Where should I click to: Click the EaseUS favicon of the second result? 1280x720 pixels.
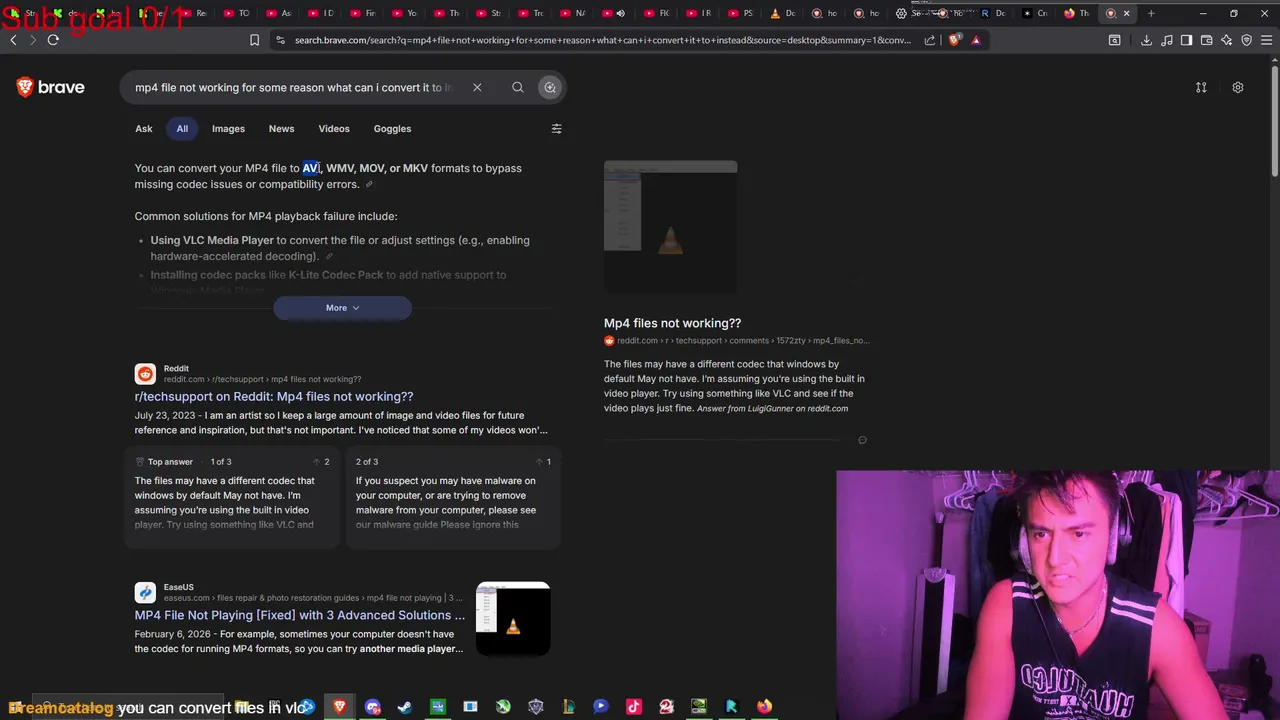tap(145, 592)
